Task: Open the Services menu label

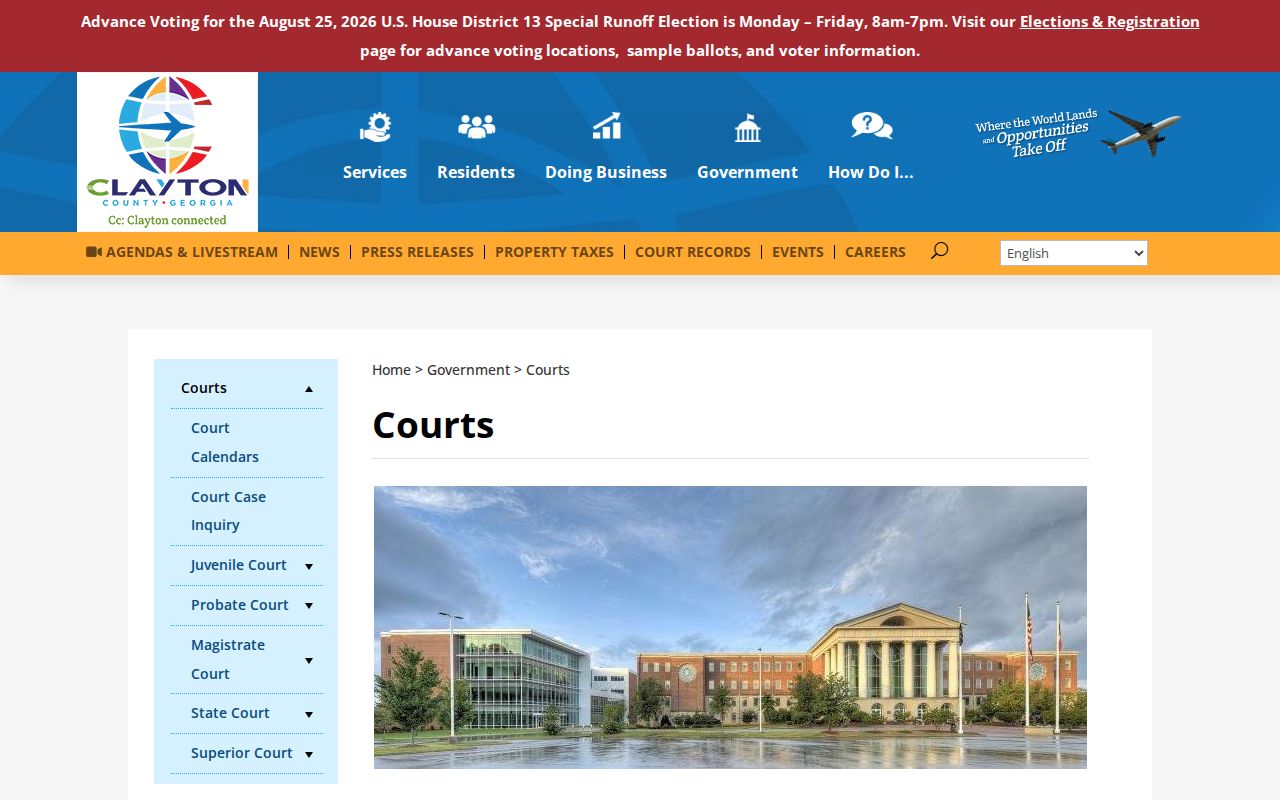Action: (x=375, y=172)
